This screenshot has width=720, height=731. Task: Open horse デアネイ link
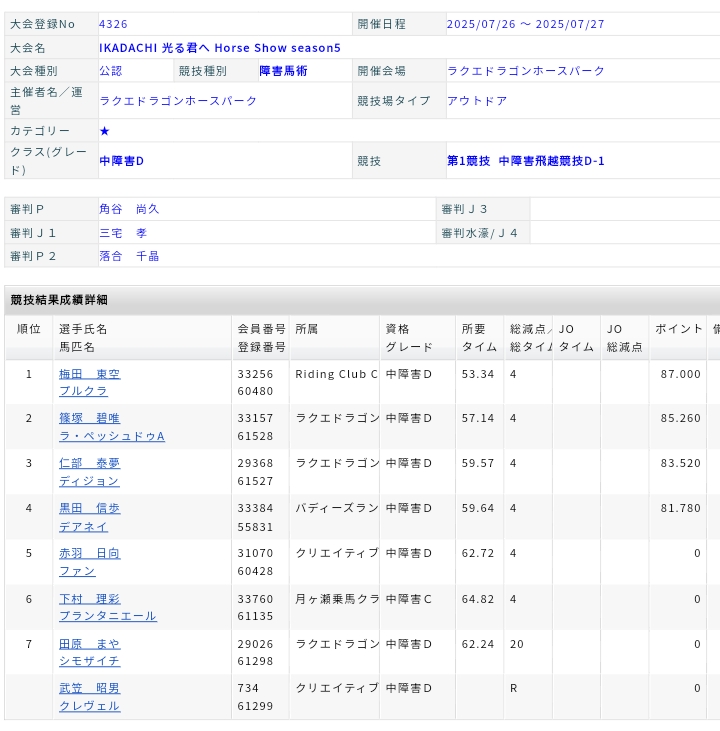click(x=83, y=527)
